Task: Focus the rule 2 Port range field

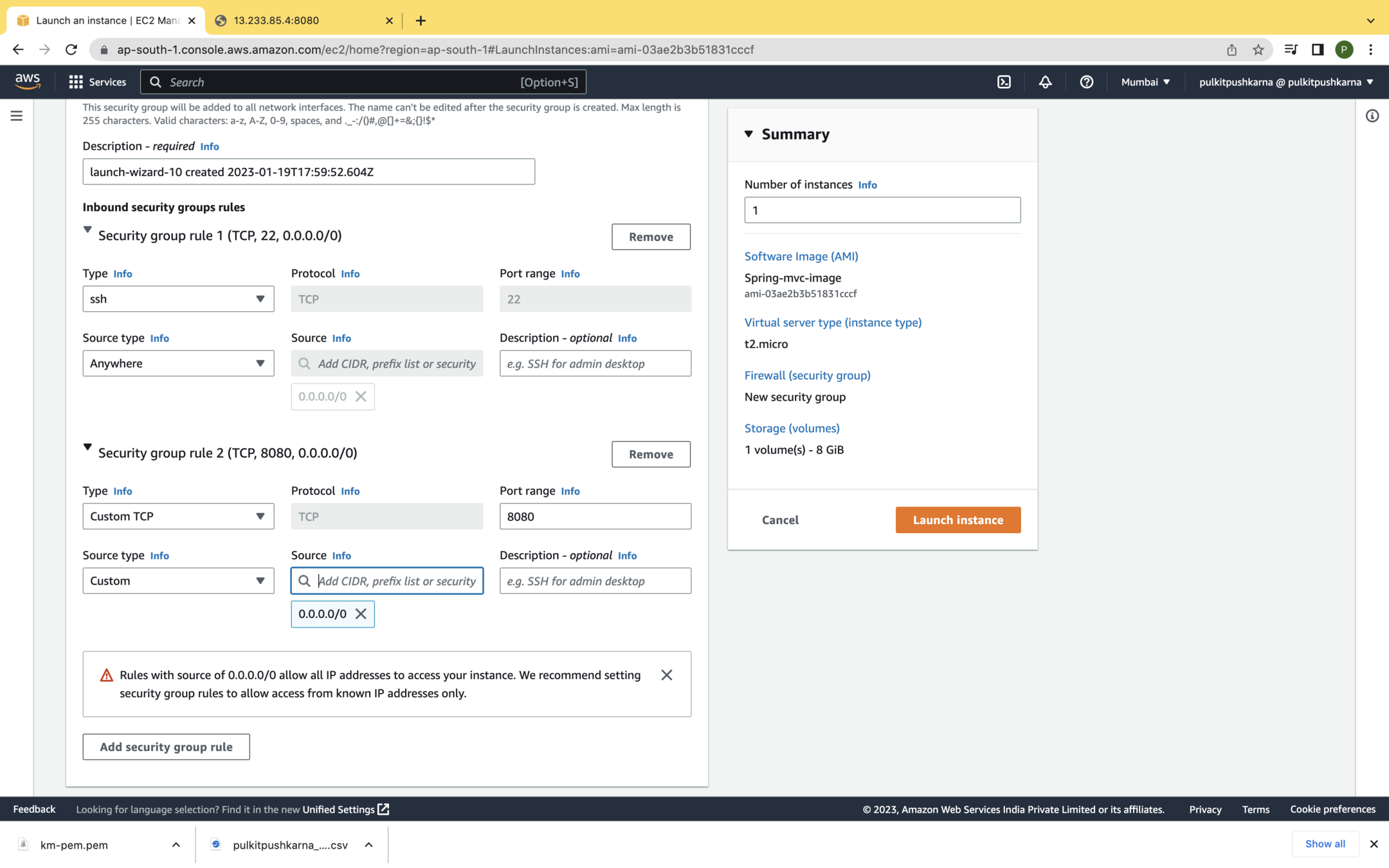Action: point(595,516)
